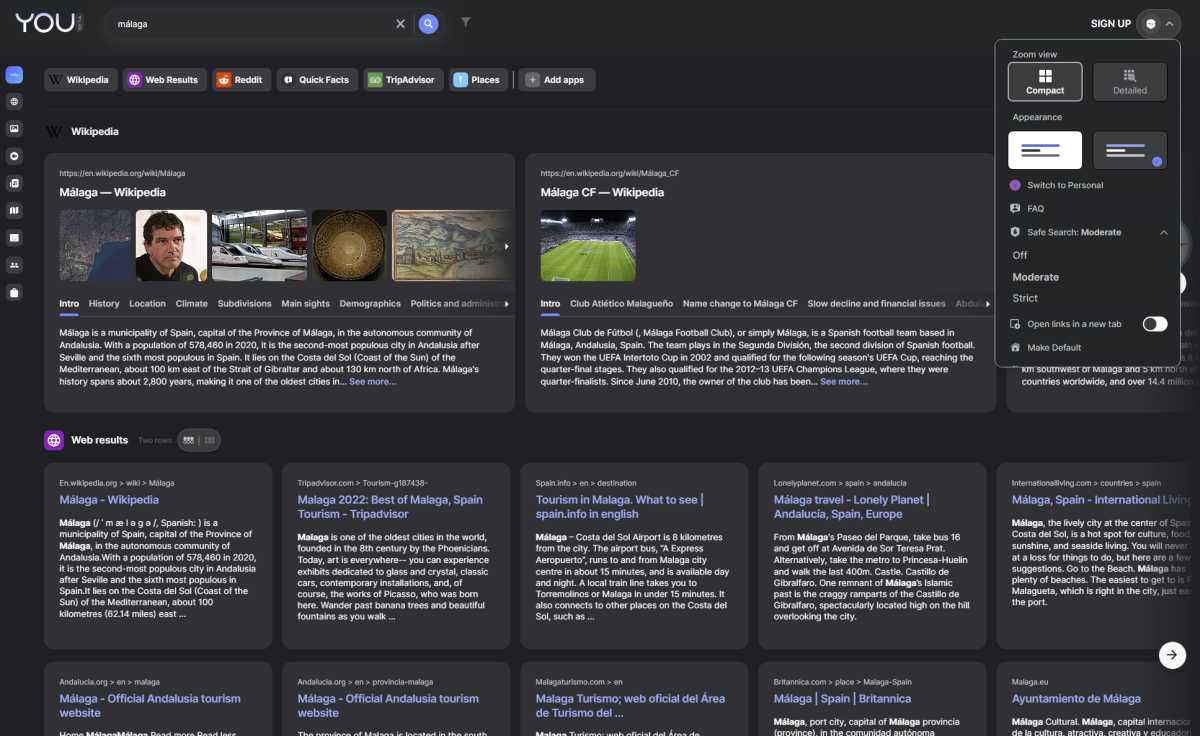Screen dimensions: 1200x736
Task: Choose Detailed zoom view
Action: coord(1130,82)
